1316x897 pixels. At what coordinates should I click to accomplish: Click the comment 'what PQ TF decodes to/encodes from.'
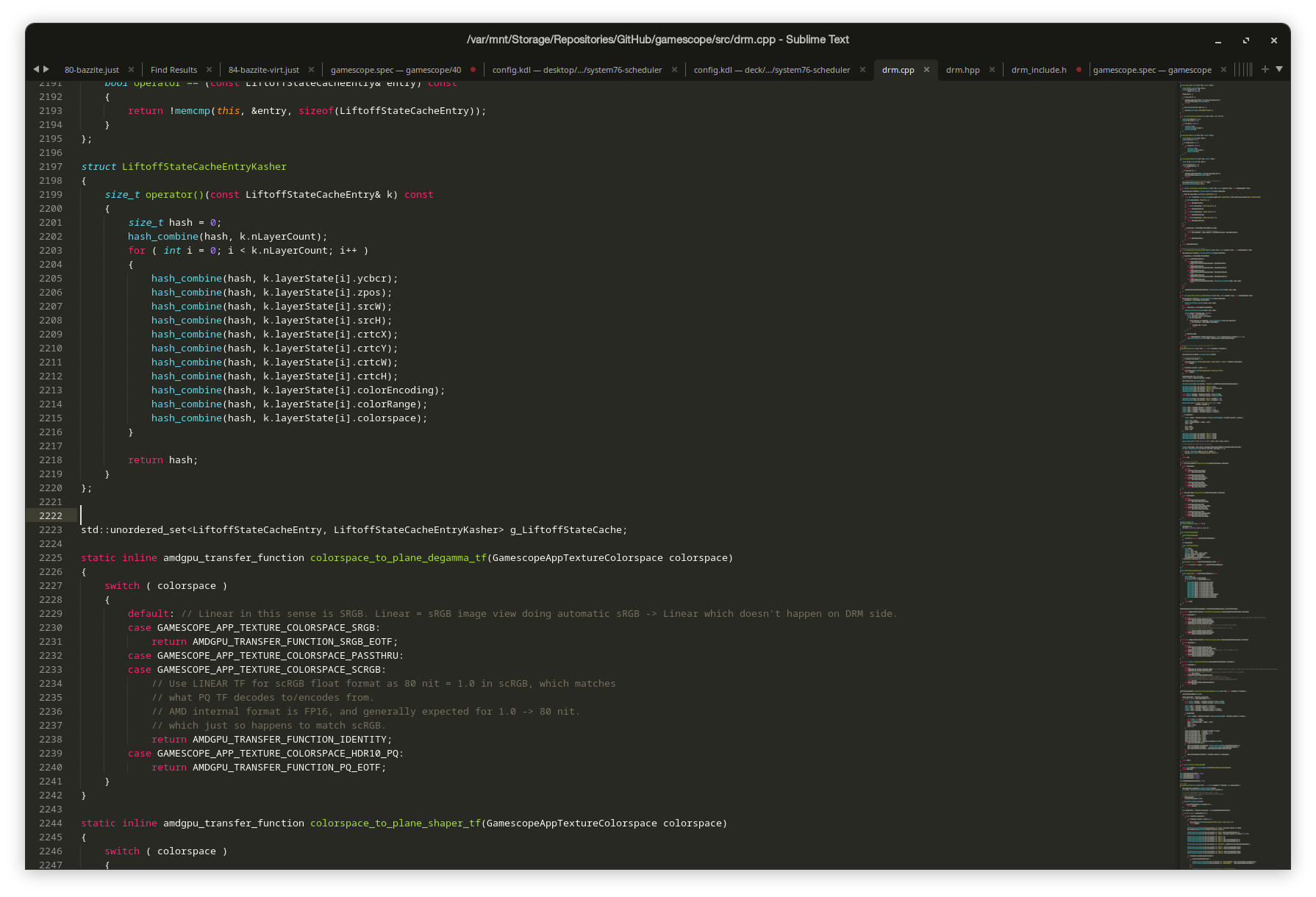point(263,698)
